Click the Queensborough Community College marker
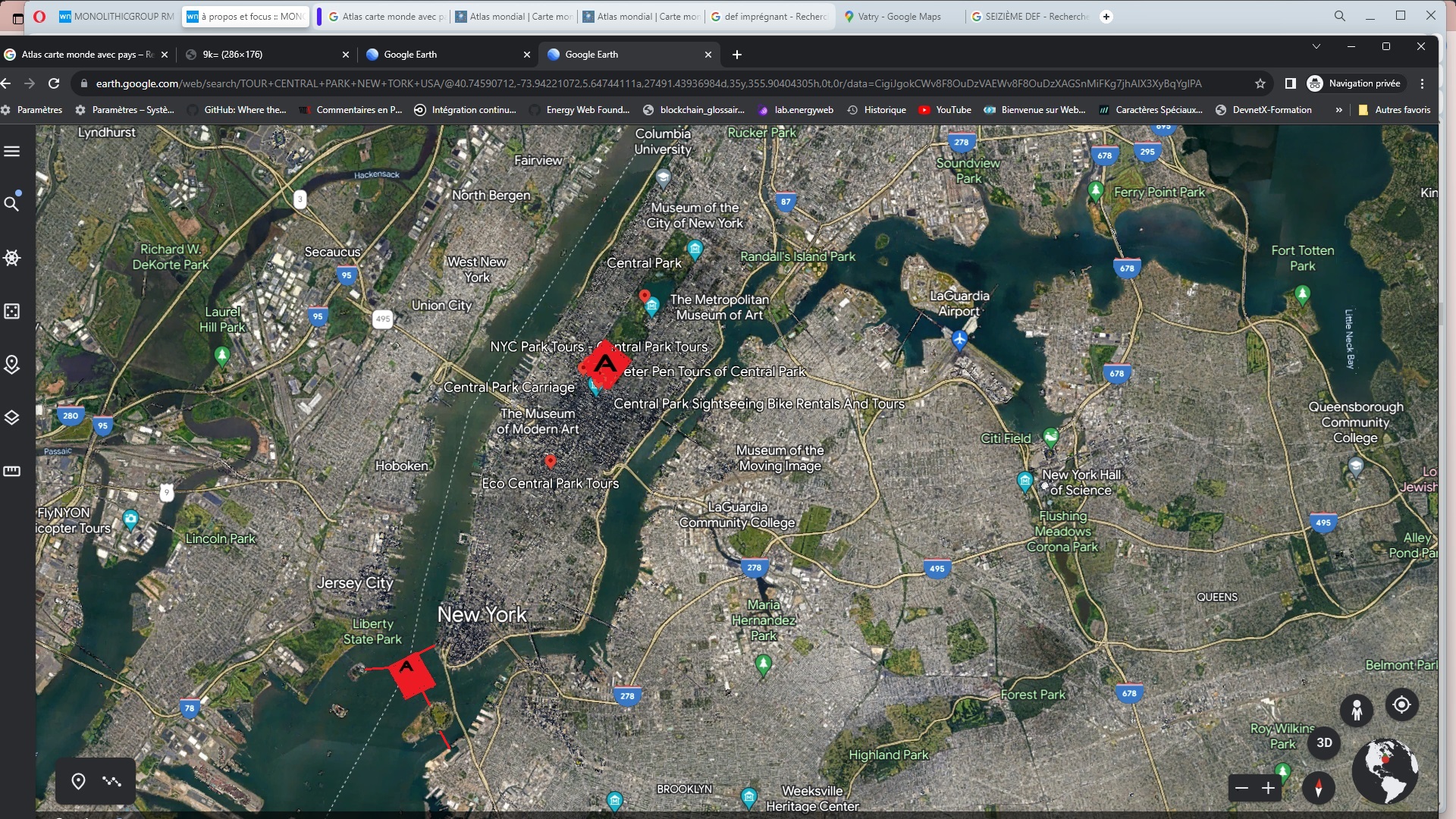 pos(1356,466)
